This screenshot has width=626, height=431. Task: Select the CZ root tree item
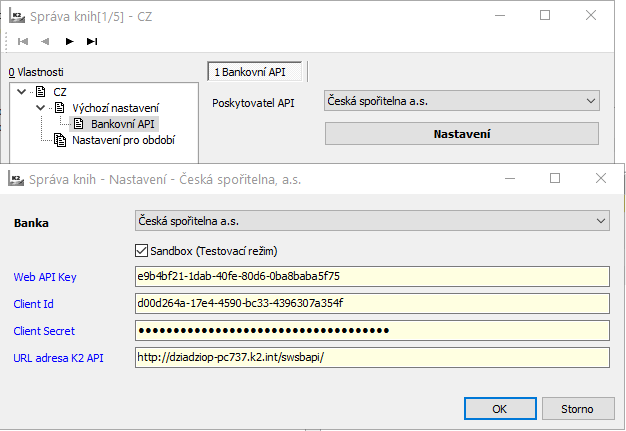tap(60, 92)
